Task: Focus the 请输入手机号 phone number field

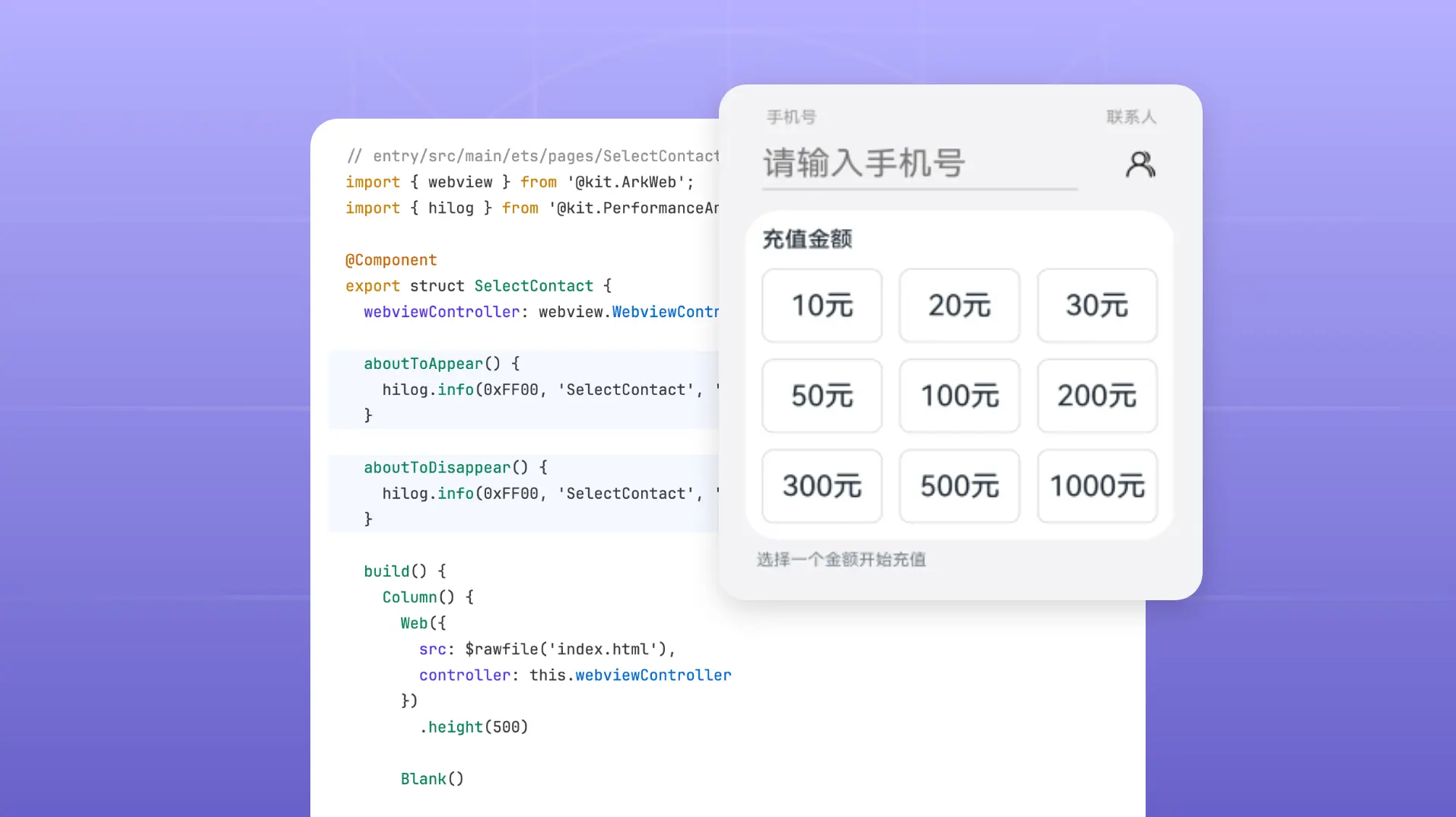Action: (x=920, y=164)
